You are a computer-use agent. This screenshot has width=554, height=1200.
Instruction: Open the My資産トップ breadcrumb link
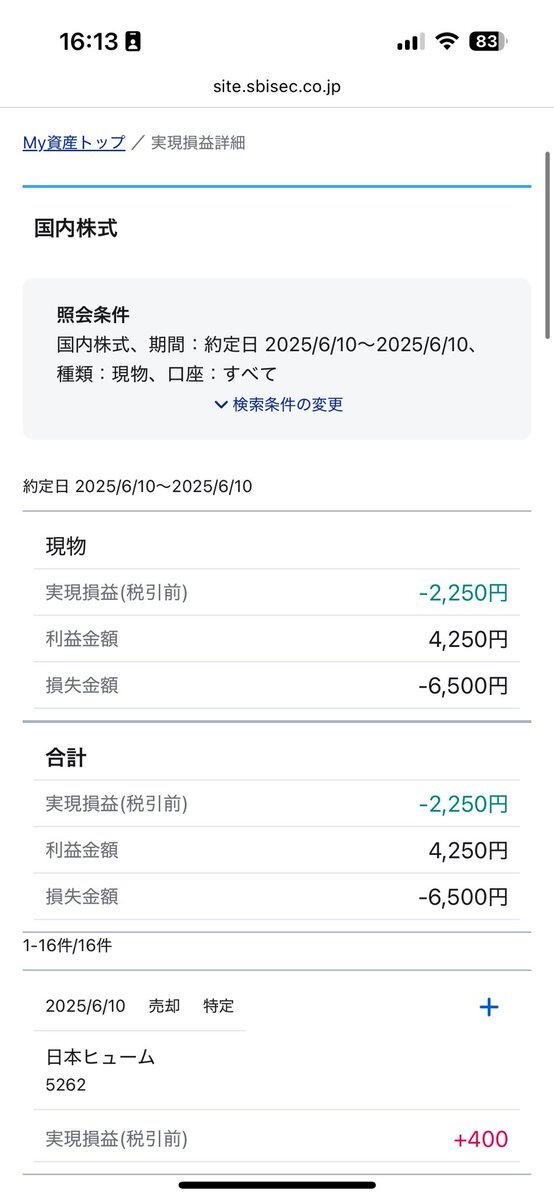click(x=74, y=143)
